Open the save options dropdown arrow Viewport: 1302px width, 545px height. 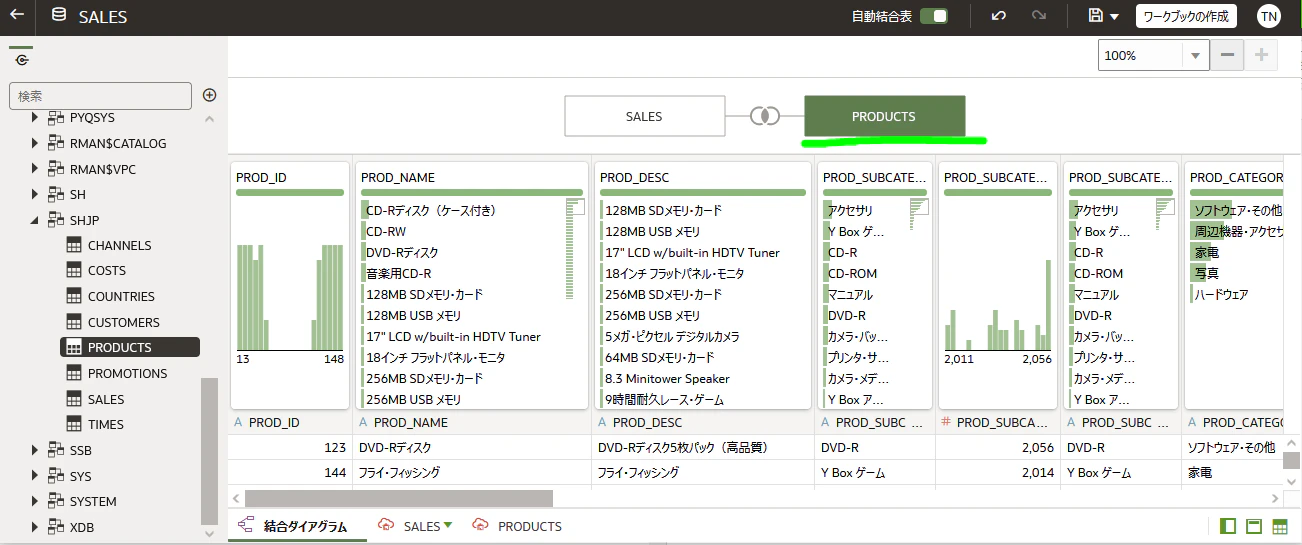(x=1113, y=16)
